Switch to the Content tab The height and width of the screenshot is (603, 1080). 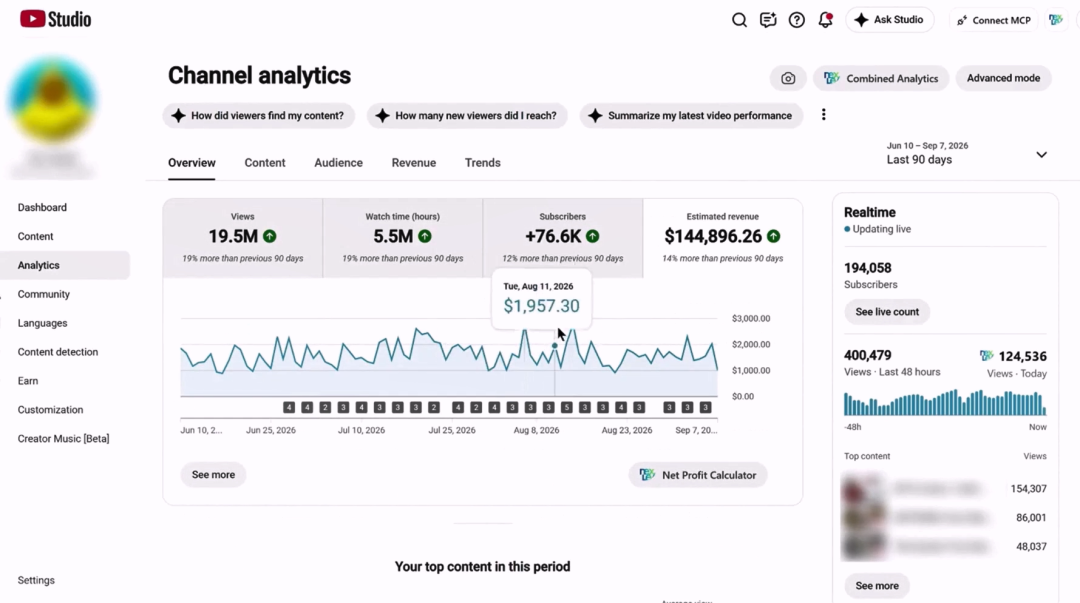click(x=264, y=163)
